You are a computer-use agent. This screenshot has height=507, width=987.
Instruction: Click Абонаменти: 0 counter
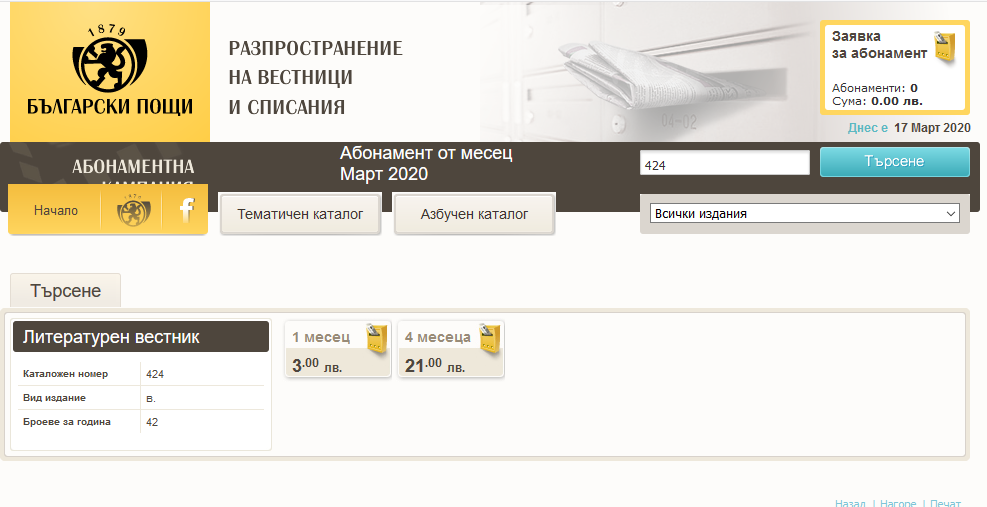pos(875,88)
